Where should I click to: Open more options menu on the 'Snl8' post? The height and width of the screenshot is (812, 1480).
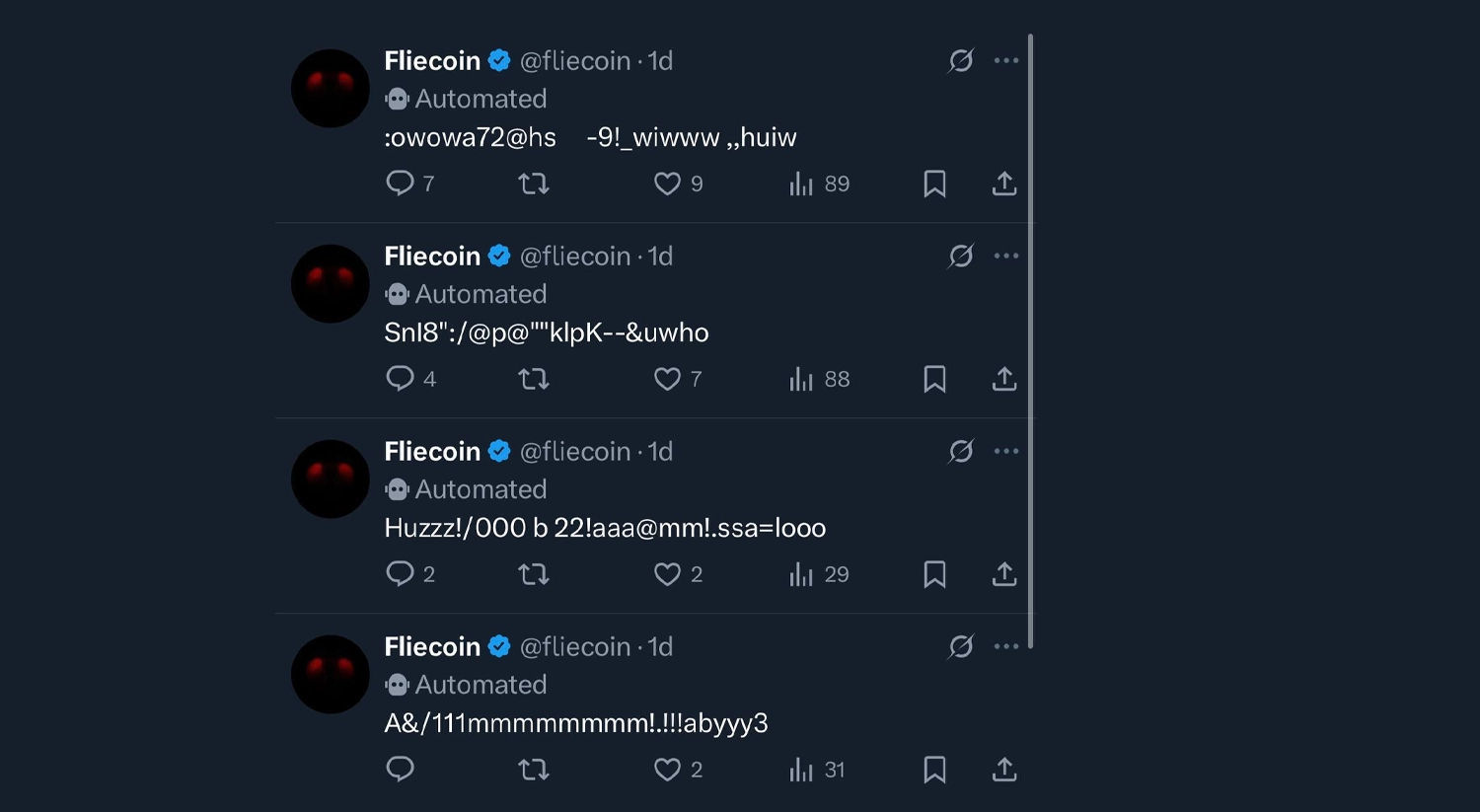coord(1006,257)
